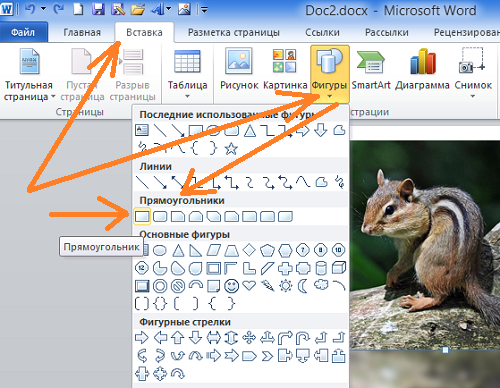Select the triangle in recently used shapes
The height and width of the screenshot is (388, 500).
click(250, 130)
